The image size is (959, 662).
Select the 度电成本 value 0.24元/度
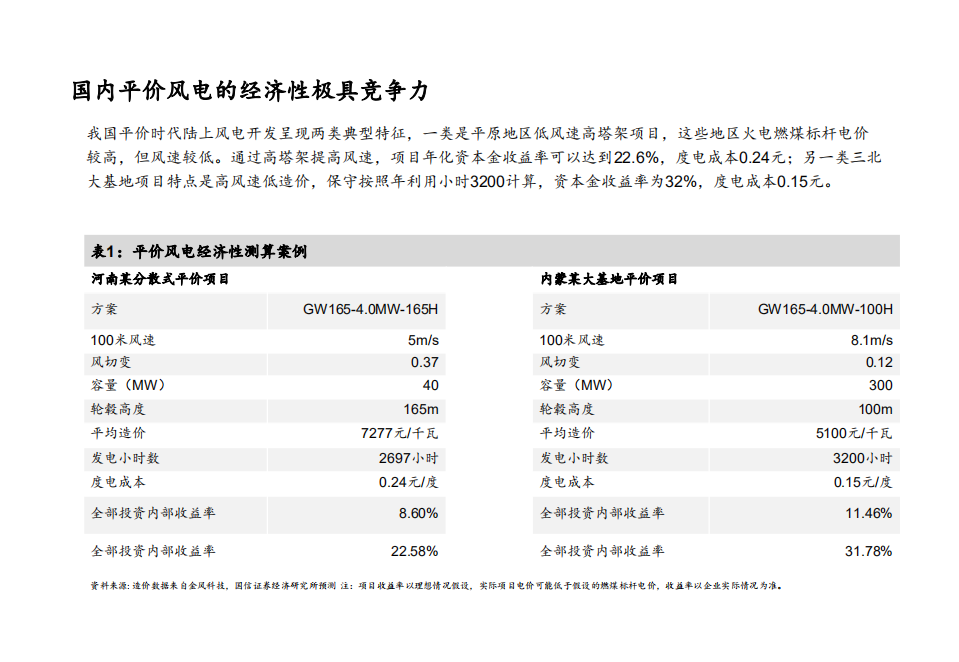406,482
